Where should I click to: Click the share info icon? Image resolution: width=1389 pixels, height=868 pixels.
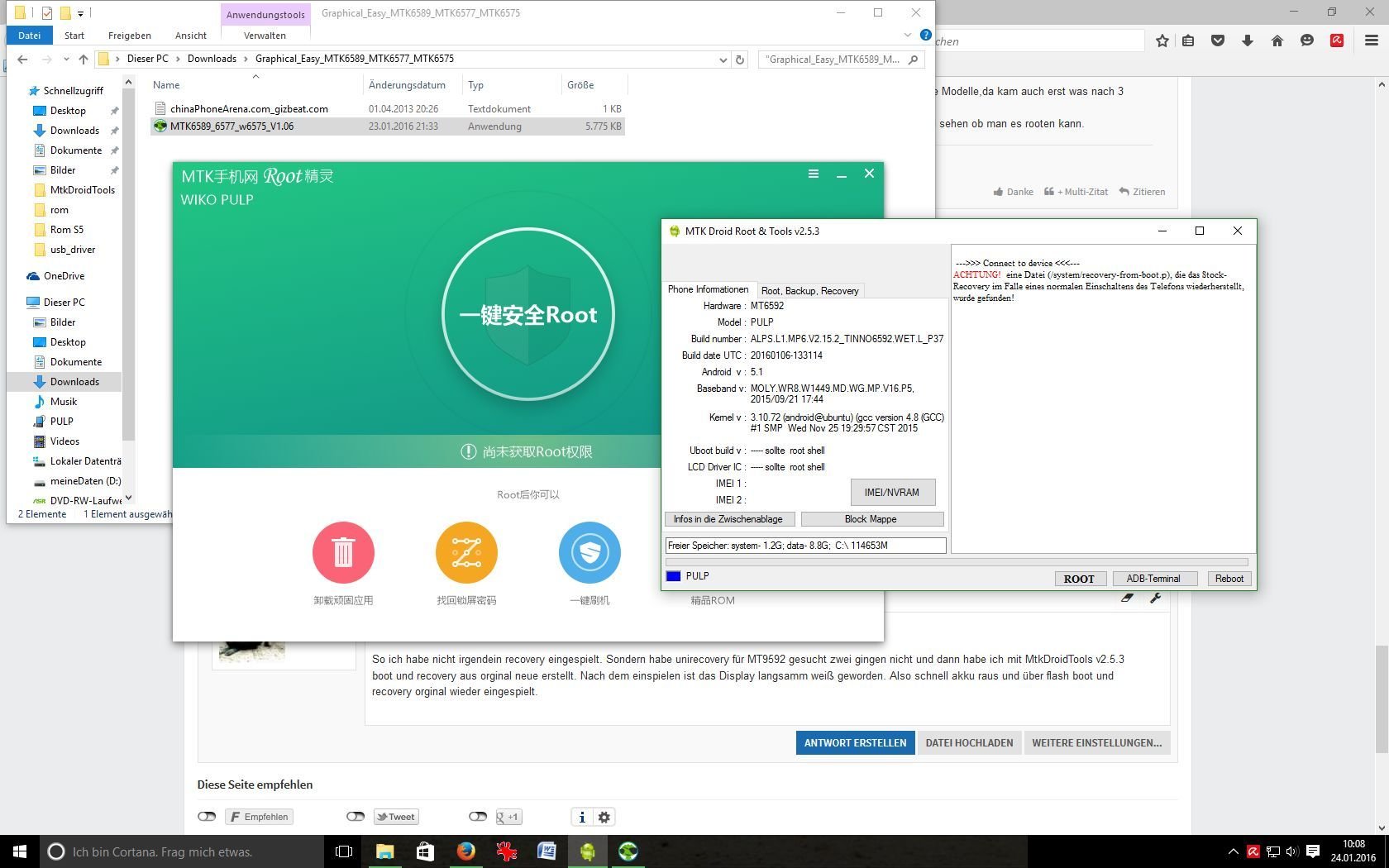[582, 817]
